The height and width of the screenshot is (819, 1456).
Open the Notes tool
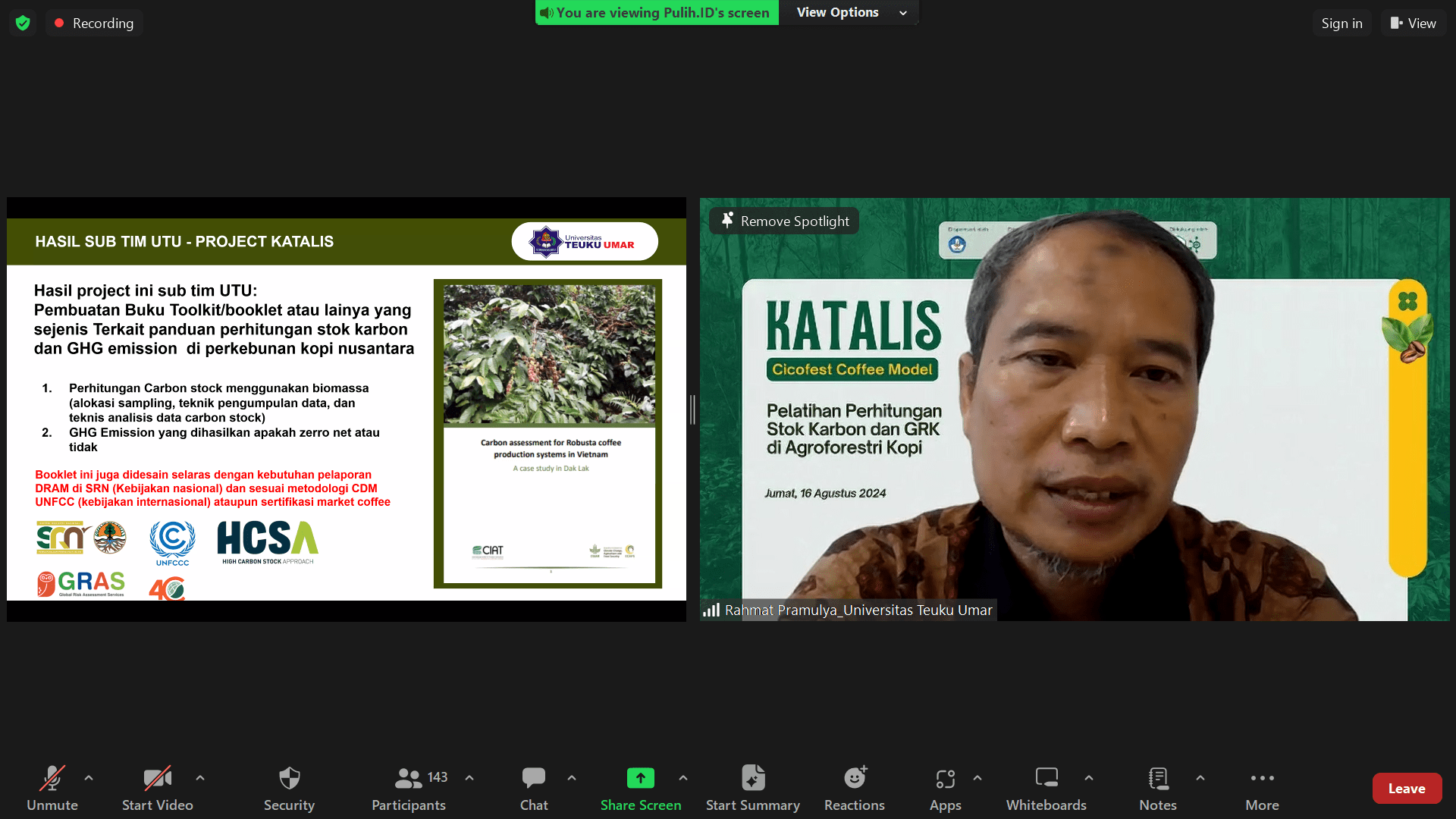(1158, 789)
